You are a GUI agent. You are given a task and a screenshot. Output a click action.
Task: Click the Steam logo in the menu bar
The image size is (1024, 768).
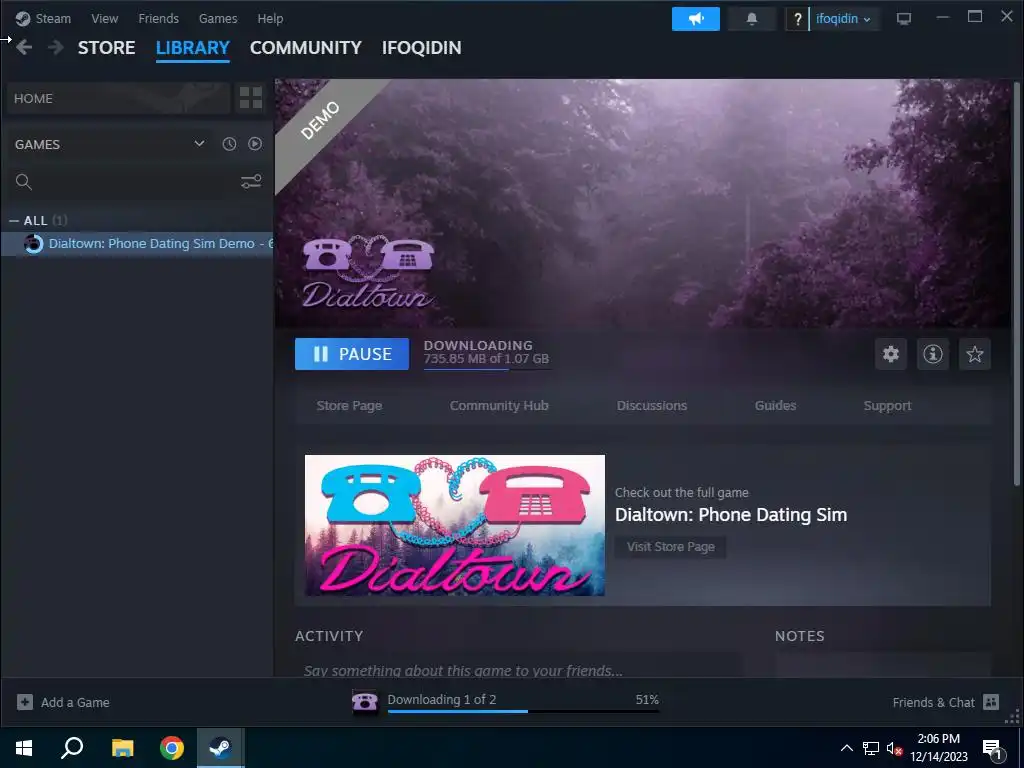click(x=23, y=18)
